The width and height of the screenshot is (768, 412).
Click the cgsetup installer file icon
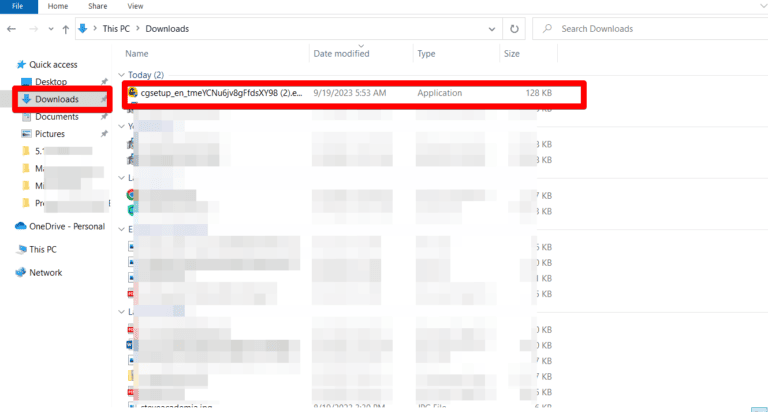click(133, 92)
